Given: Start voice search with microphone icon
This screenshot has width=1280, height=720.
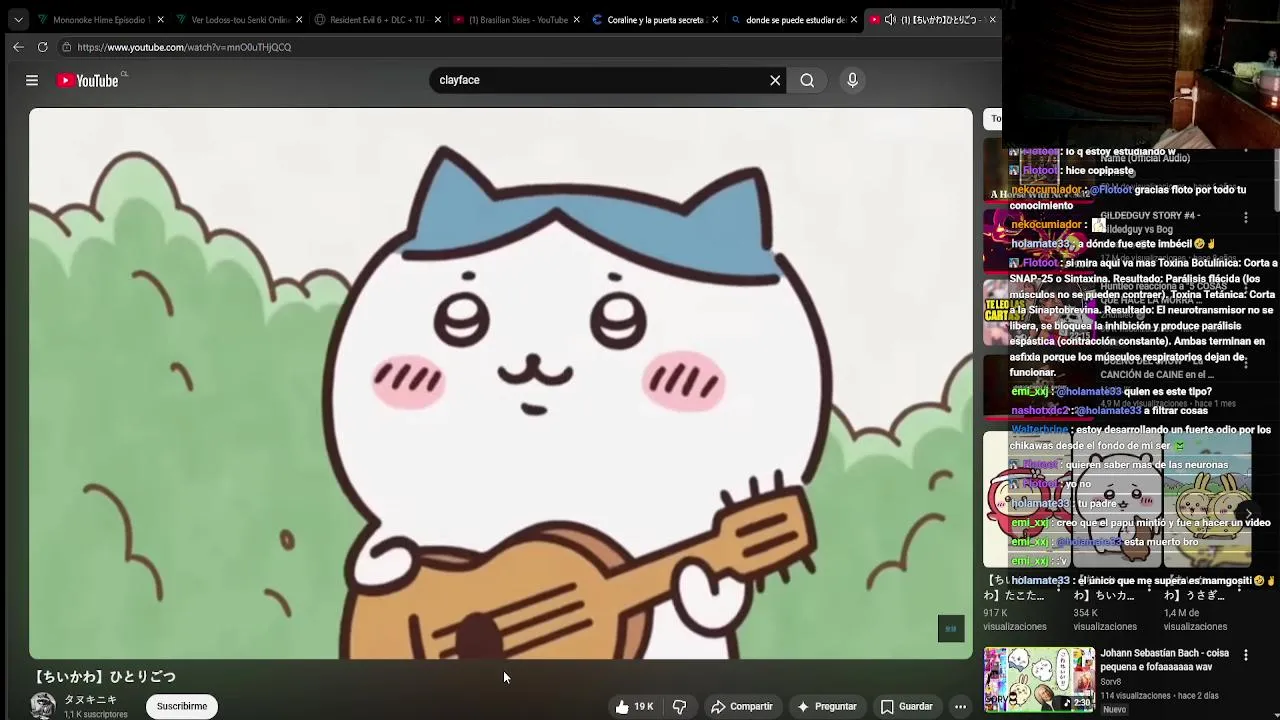Looking at the screenshot, I should coord(852,80).
